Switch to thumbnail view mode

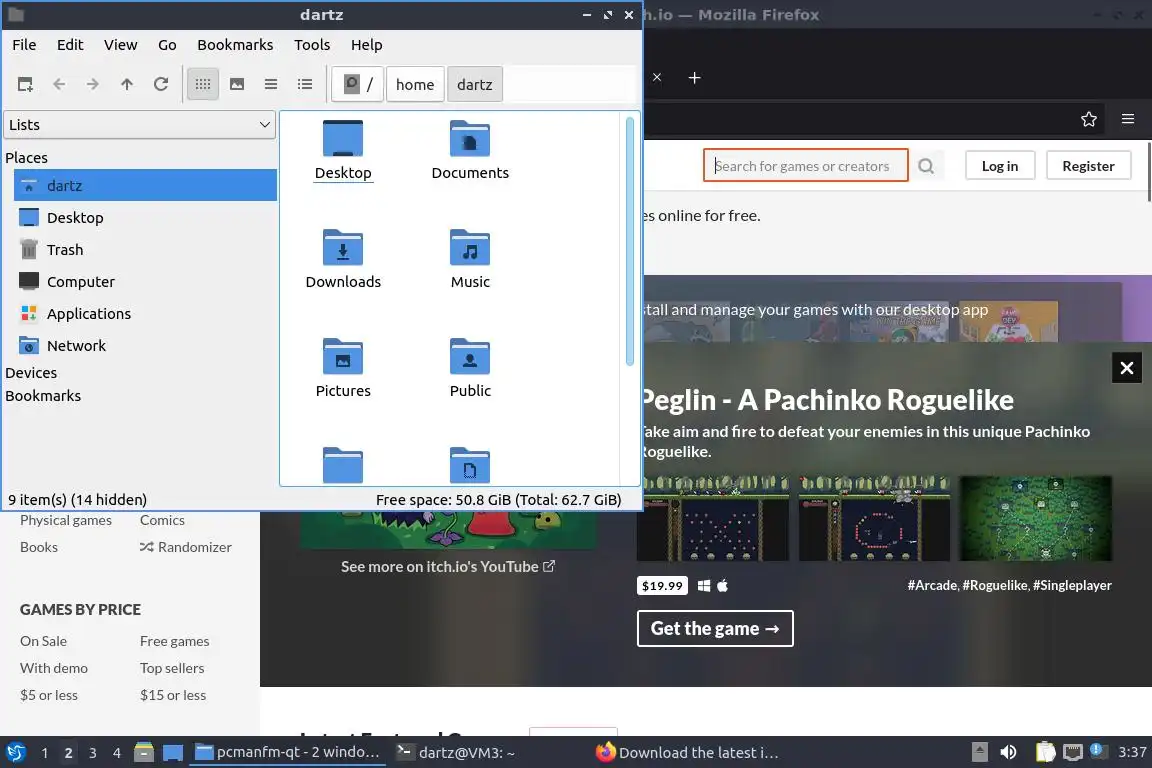[237, 85]
